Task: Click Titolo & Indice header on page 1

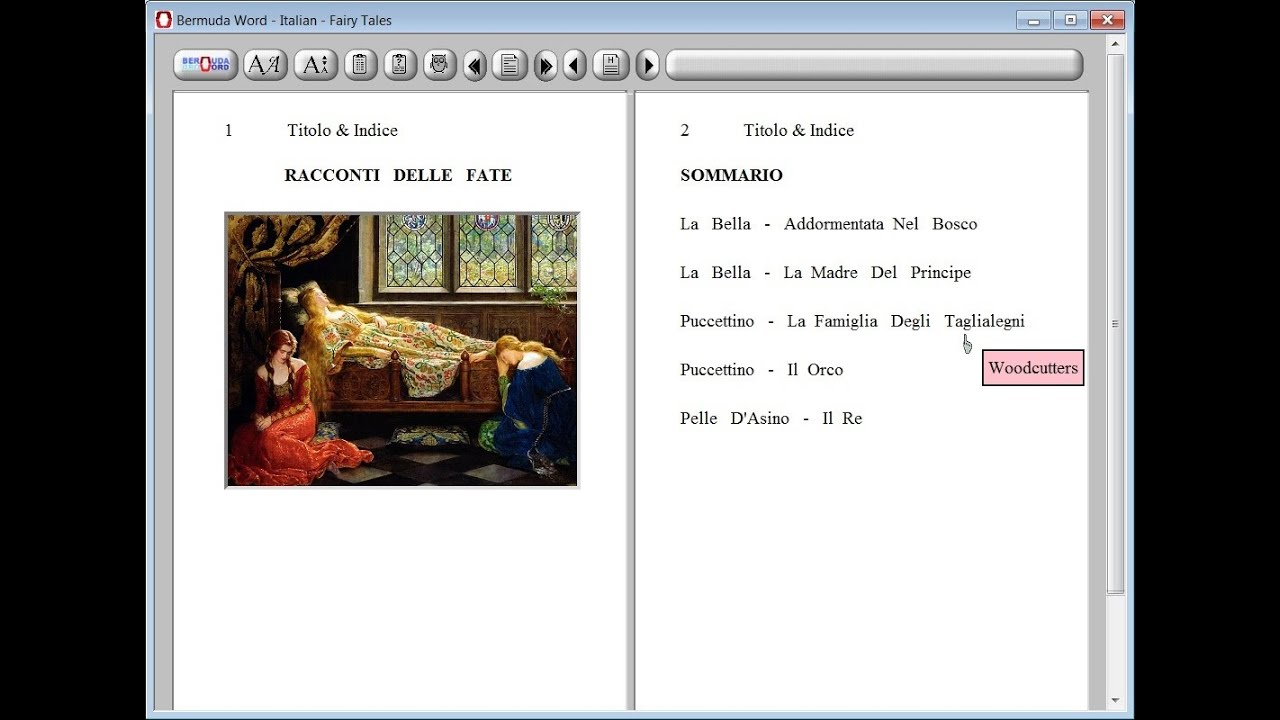Action: coord(342,130)
